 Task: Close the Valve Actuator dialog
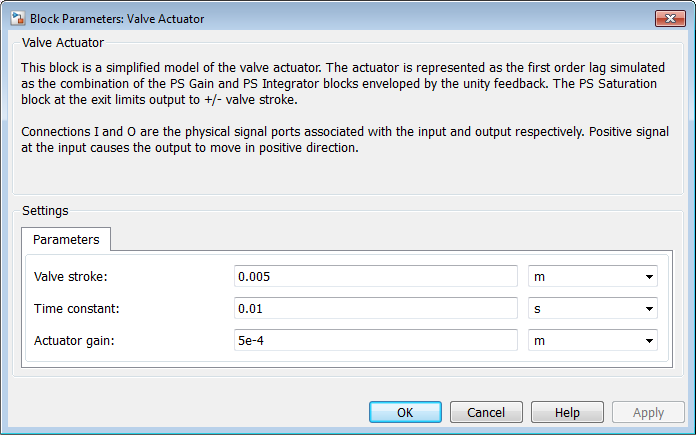pos(669,18)
